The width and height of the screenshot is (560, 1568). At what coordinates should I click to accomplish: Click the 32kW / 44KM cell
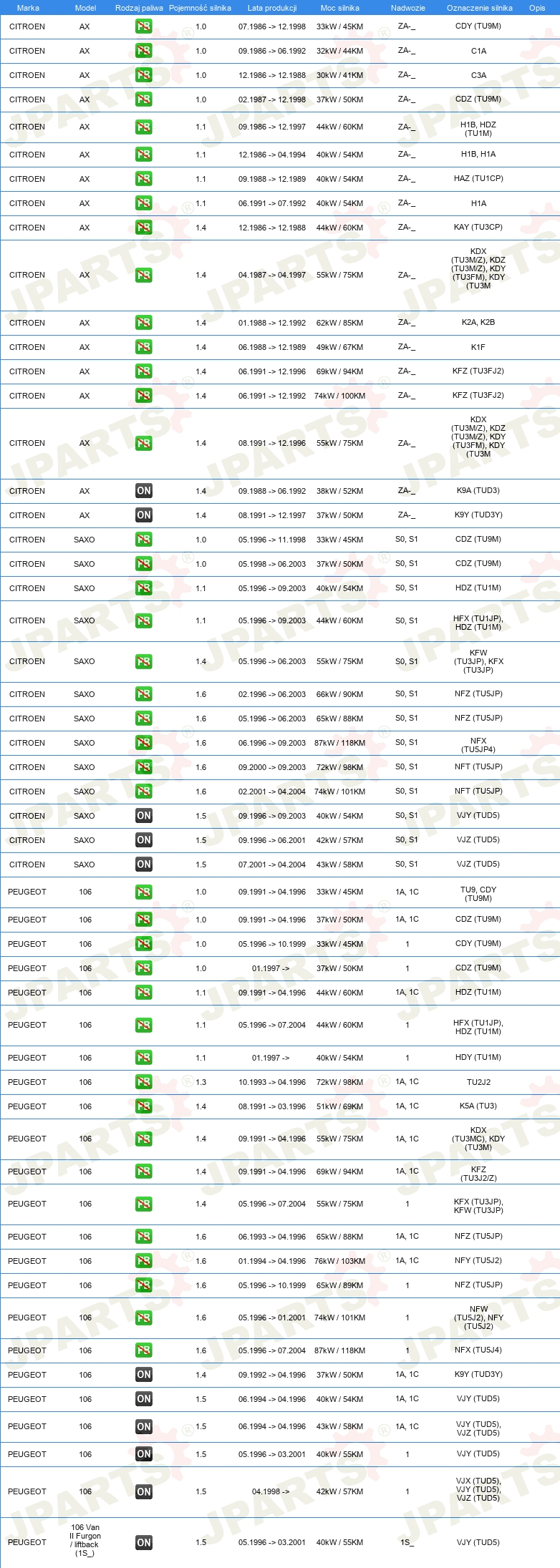339,51
